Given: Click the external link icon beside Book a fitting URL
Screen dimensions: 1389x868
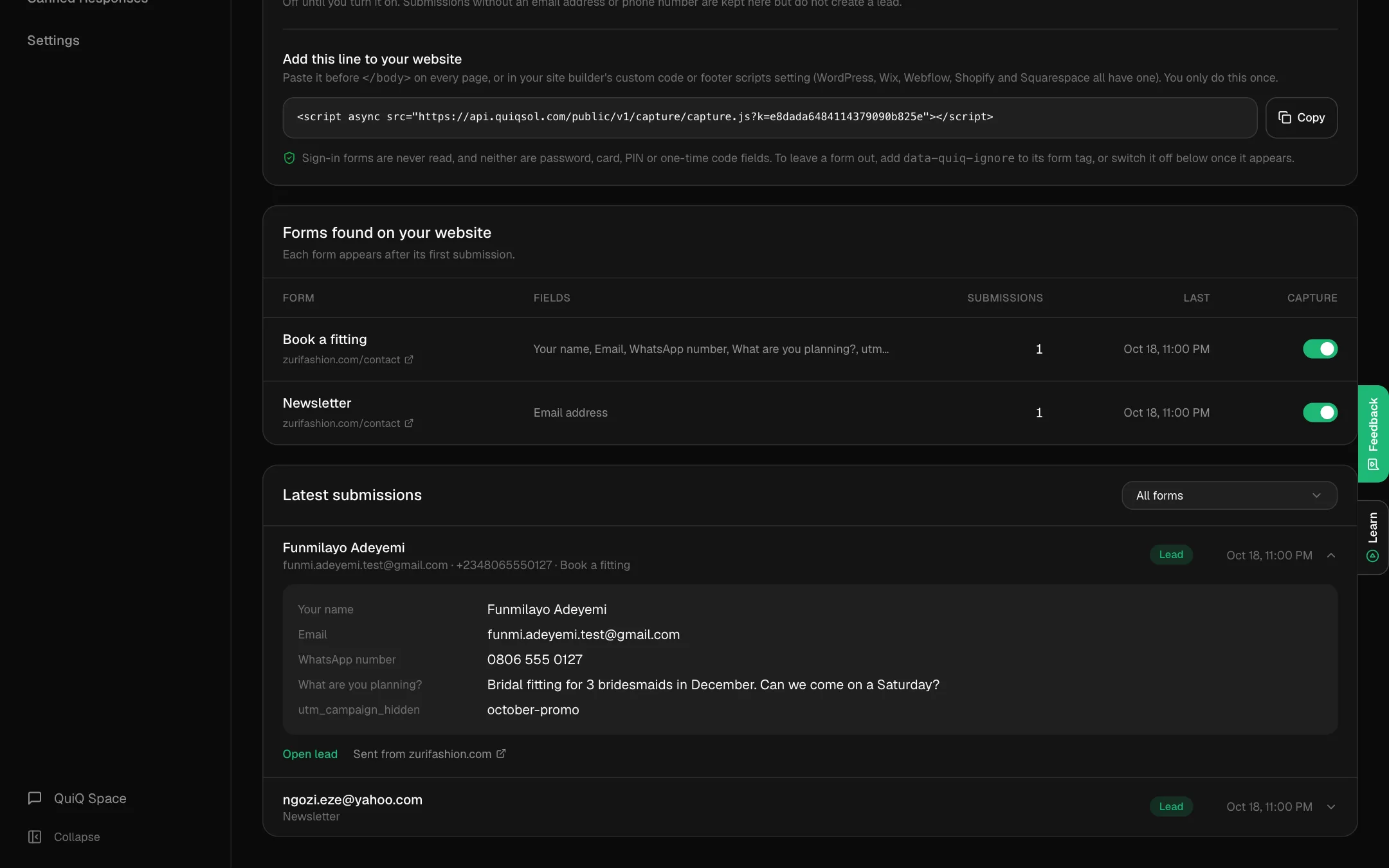Looking at the screenshot, I should coord(408,359).
